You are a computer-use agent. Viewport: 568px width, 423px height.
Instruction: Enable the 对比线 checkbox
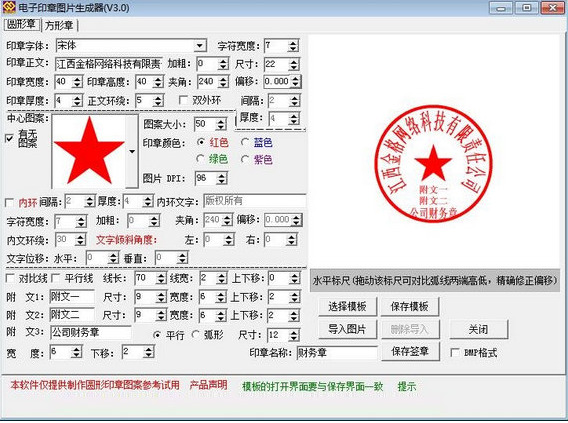tap(10, 278)
